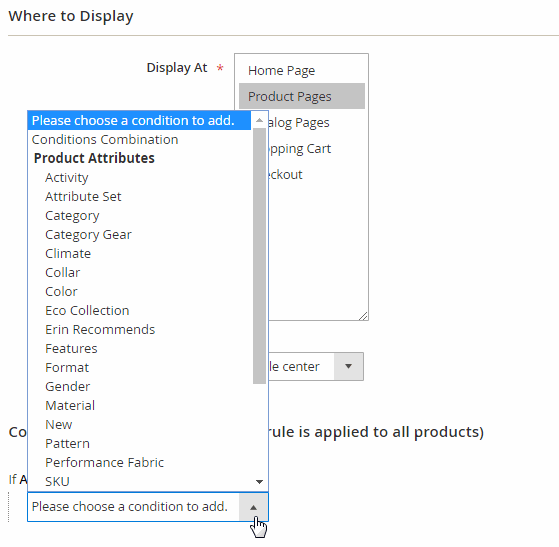Select Shopping Cart in Display At

click(317, 148)
